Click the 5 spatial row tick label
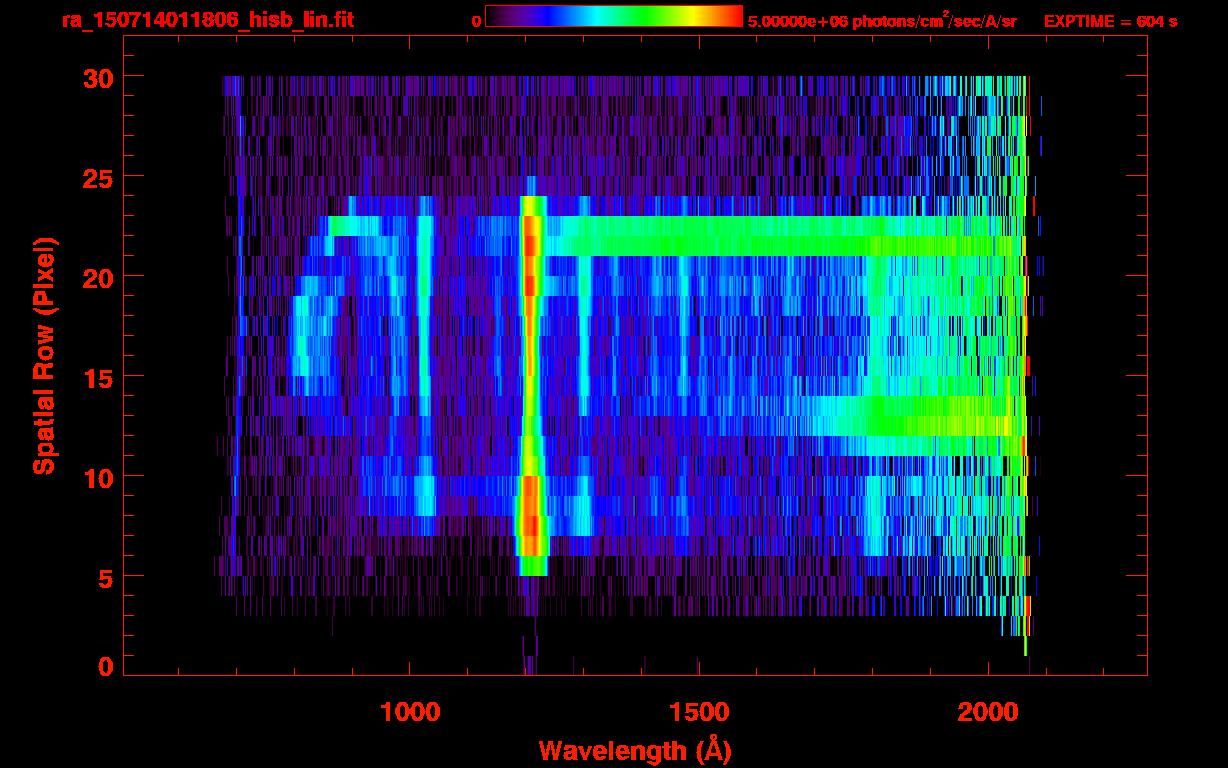 click(x=106, y=576)
